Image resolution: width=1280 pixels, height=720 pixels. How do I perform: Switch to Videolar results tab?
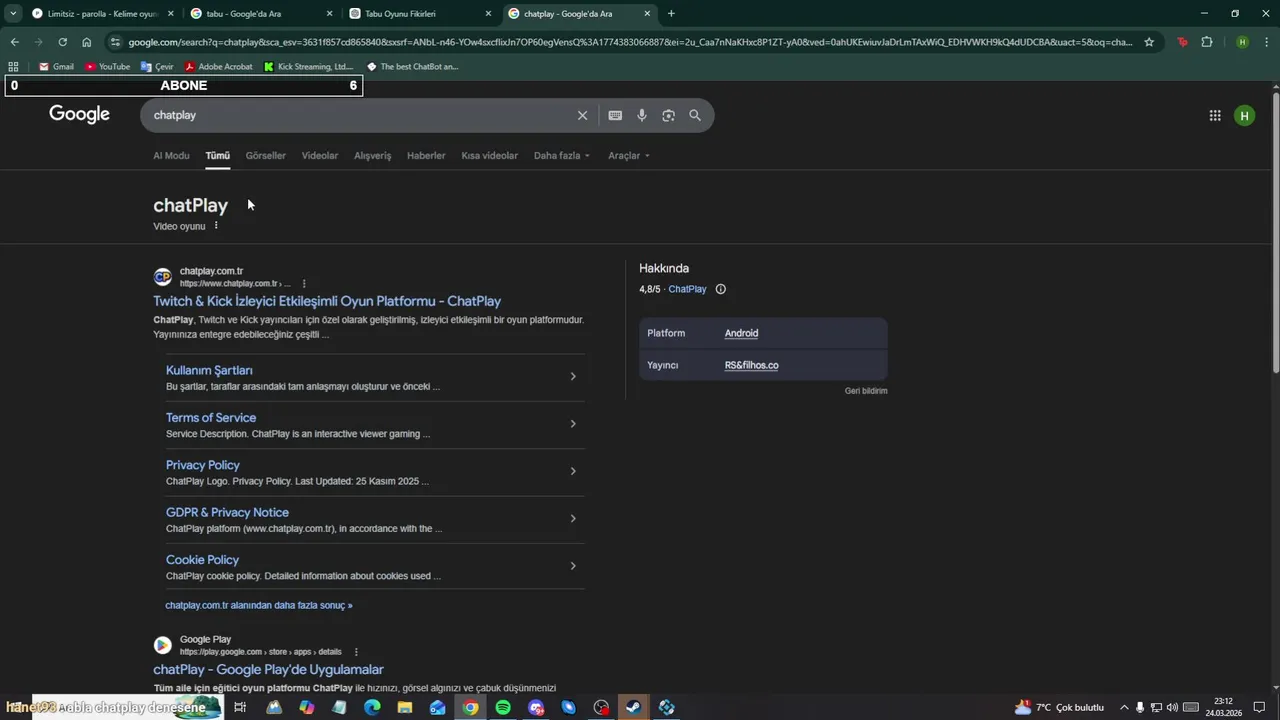point(320,155)
